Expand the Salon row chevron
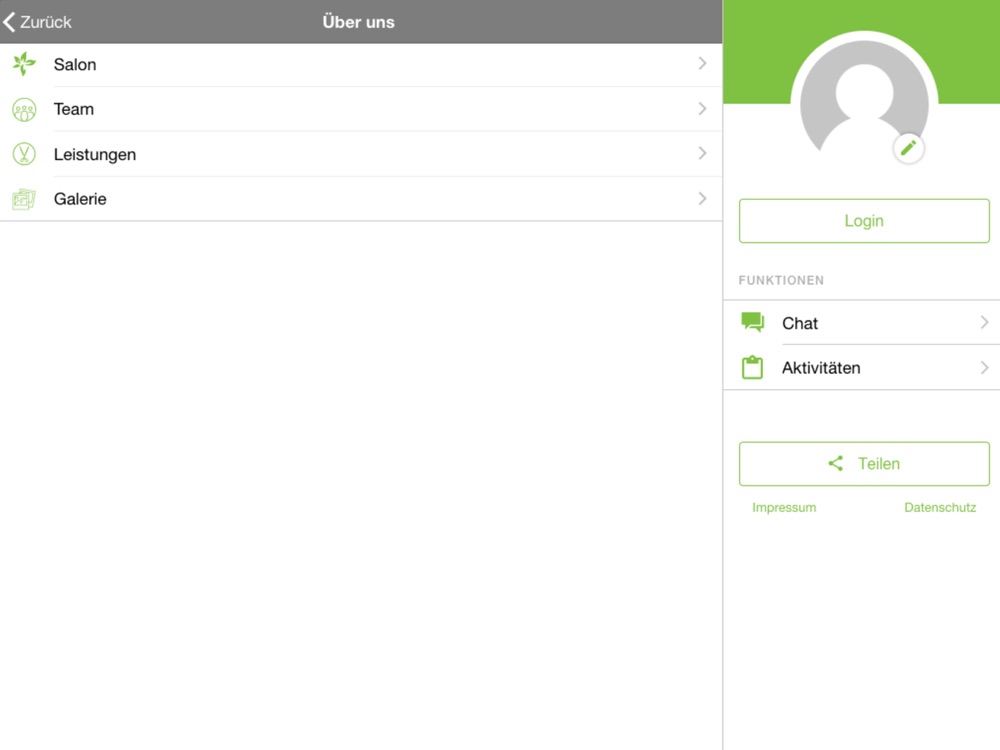This screenshot has height=750, width=1000. click(x=702, y=63)
